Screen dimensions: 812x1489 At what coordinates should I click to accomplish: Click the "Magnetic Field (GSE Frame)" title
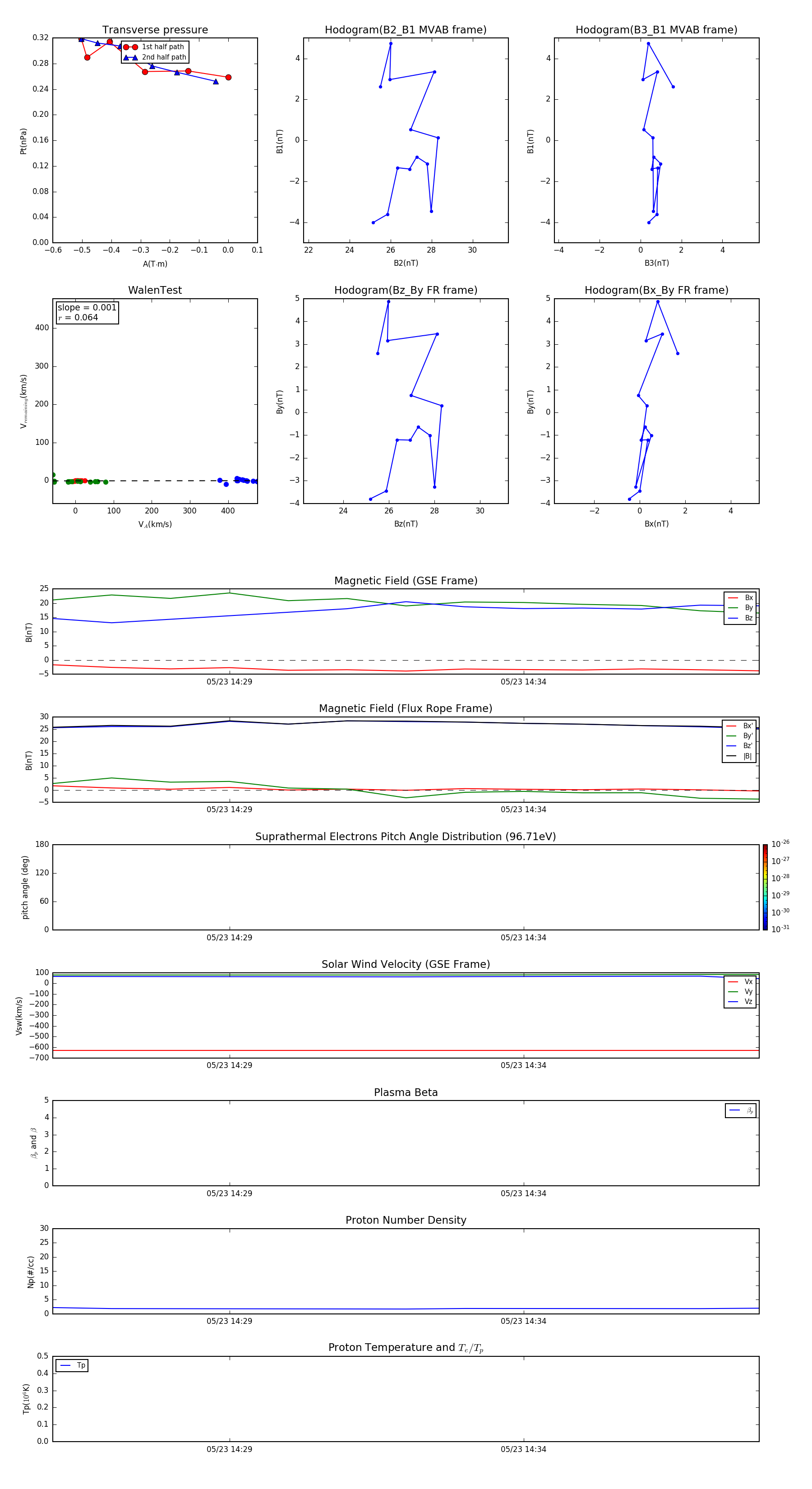tap(406, 581)
